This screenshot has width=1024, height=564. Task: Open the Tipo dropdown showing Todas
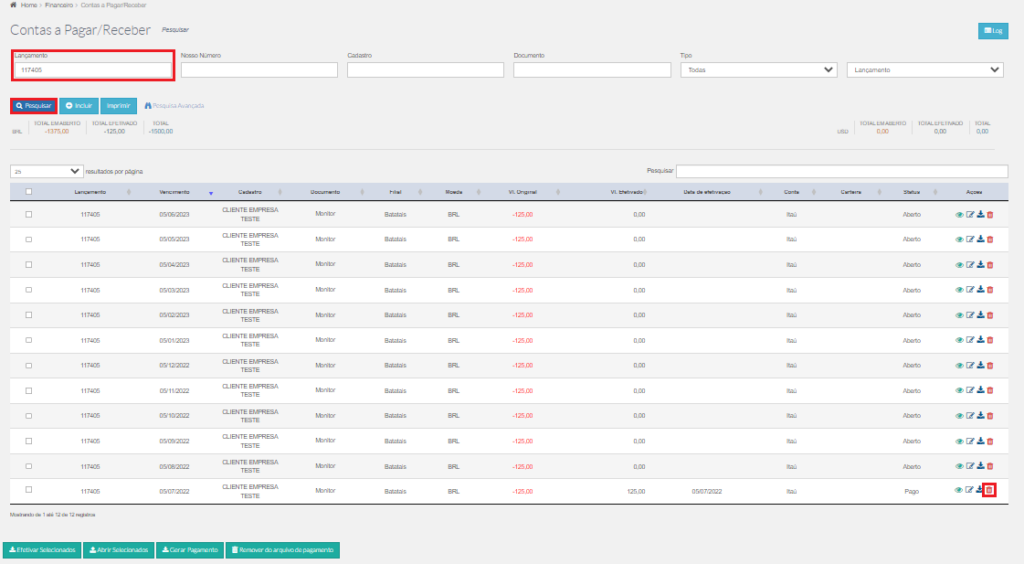(759, 70)
